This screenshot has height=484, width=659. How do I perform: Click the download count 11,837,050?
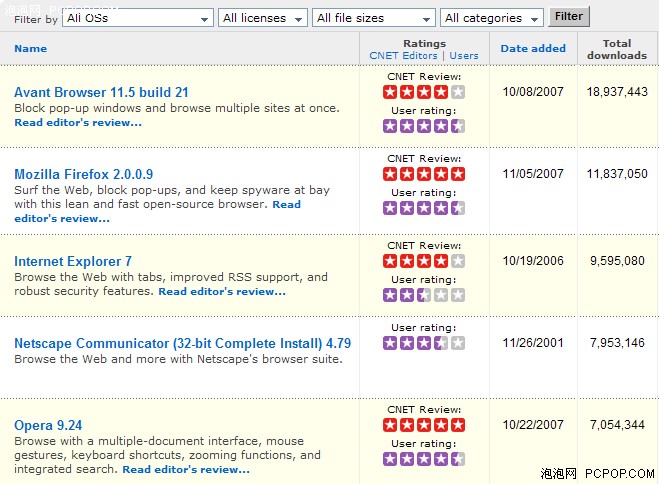[x=617, y=174]
